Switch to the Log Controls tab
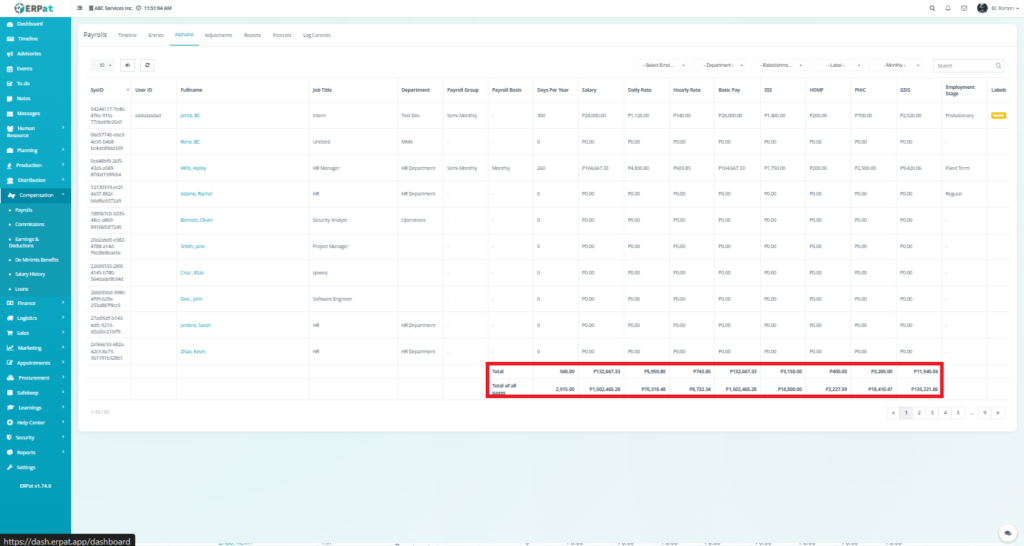The image size is (1024, 546). click(315, 34)
